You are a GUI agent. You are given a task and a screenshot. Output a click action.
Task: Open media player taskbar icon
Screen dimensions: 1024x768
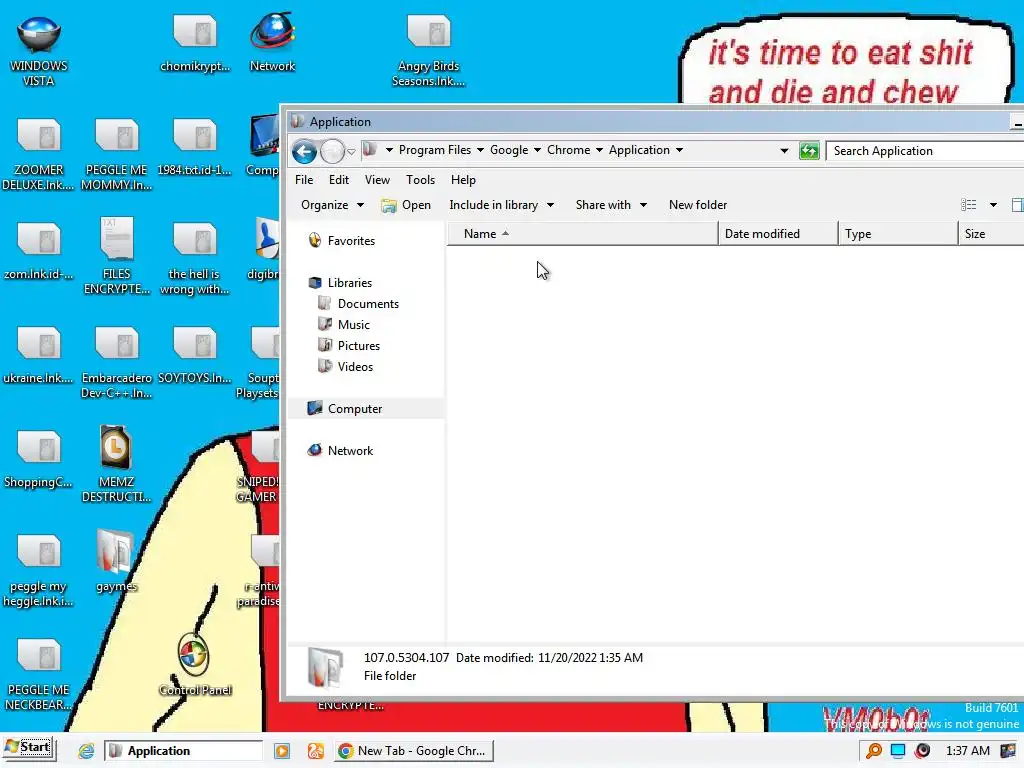(x=282, y=751)
